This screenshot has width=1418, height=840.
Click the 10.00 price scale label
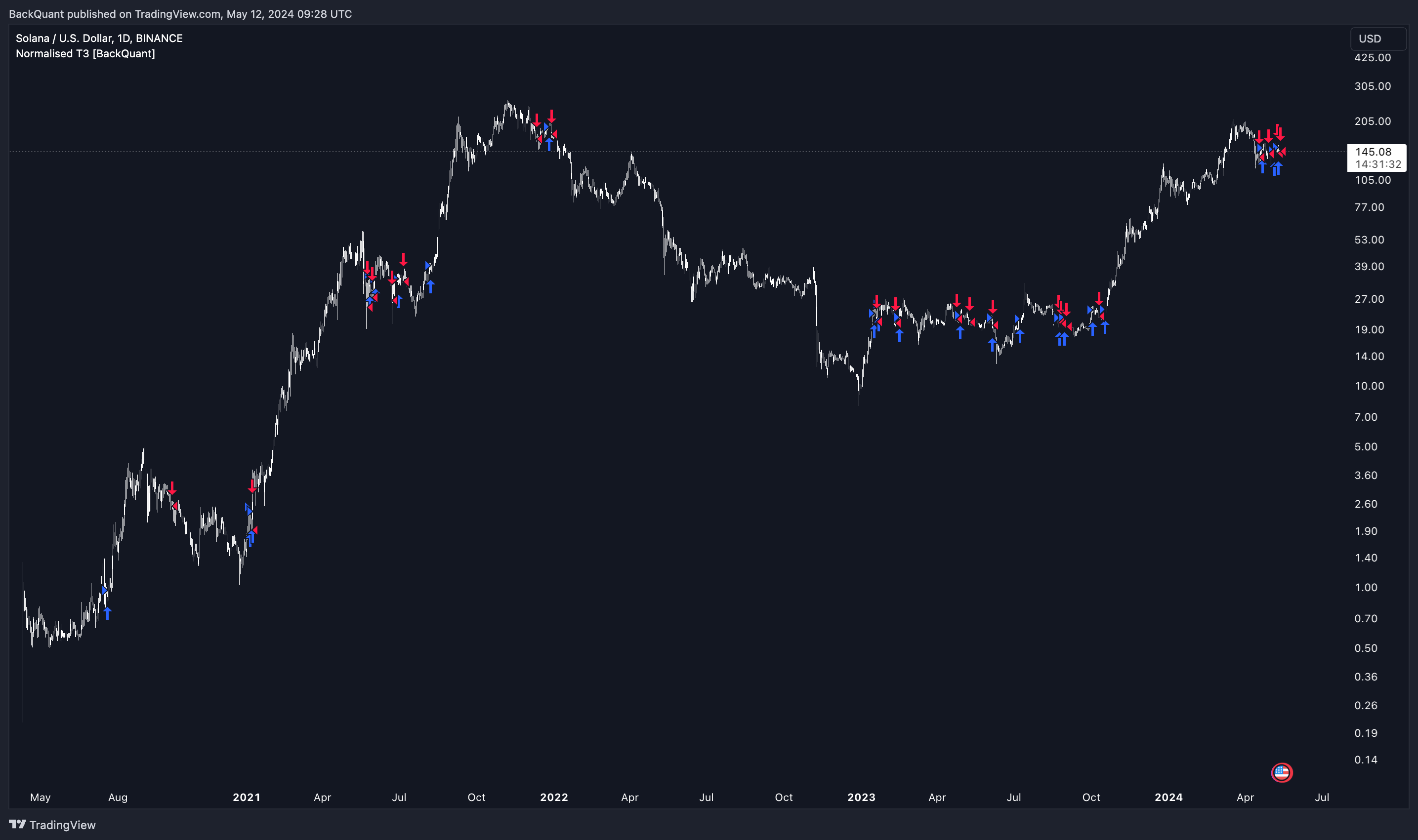pyautogui.click(x=1369, y=386)
